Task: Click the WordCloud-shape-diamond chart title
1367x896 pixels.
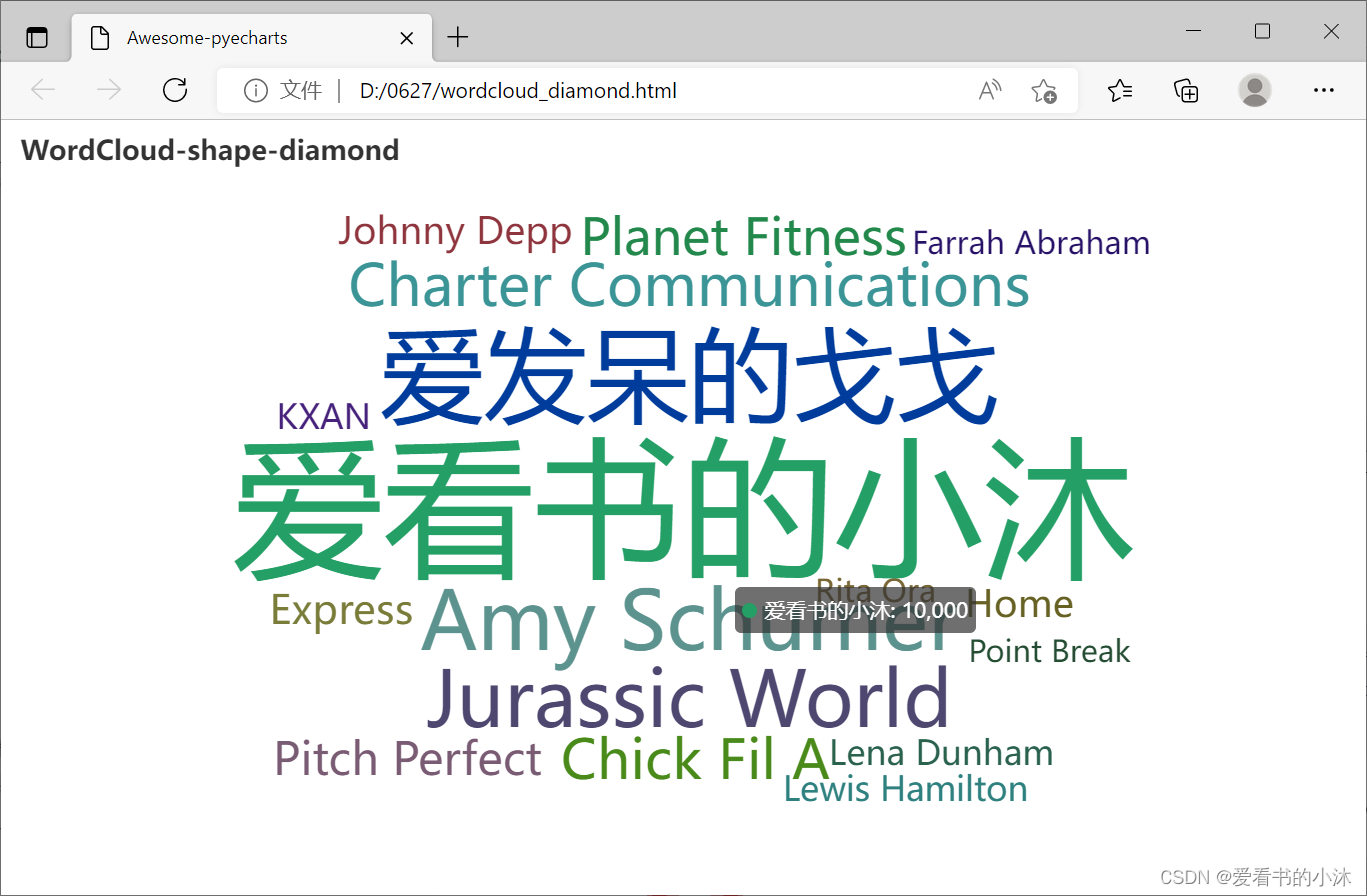Action: point(210,151)
